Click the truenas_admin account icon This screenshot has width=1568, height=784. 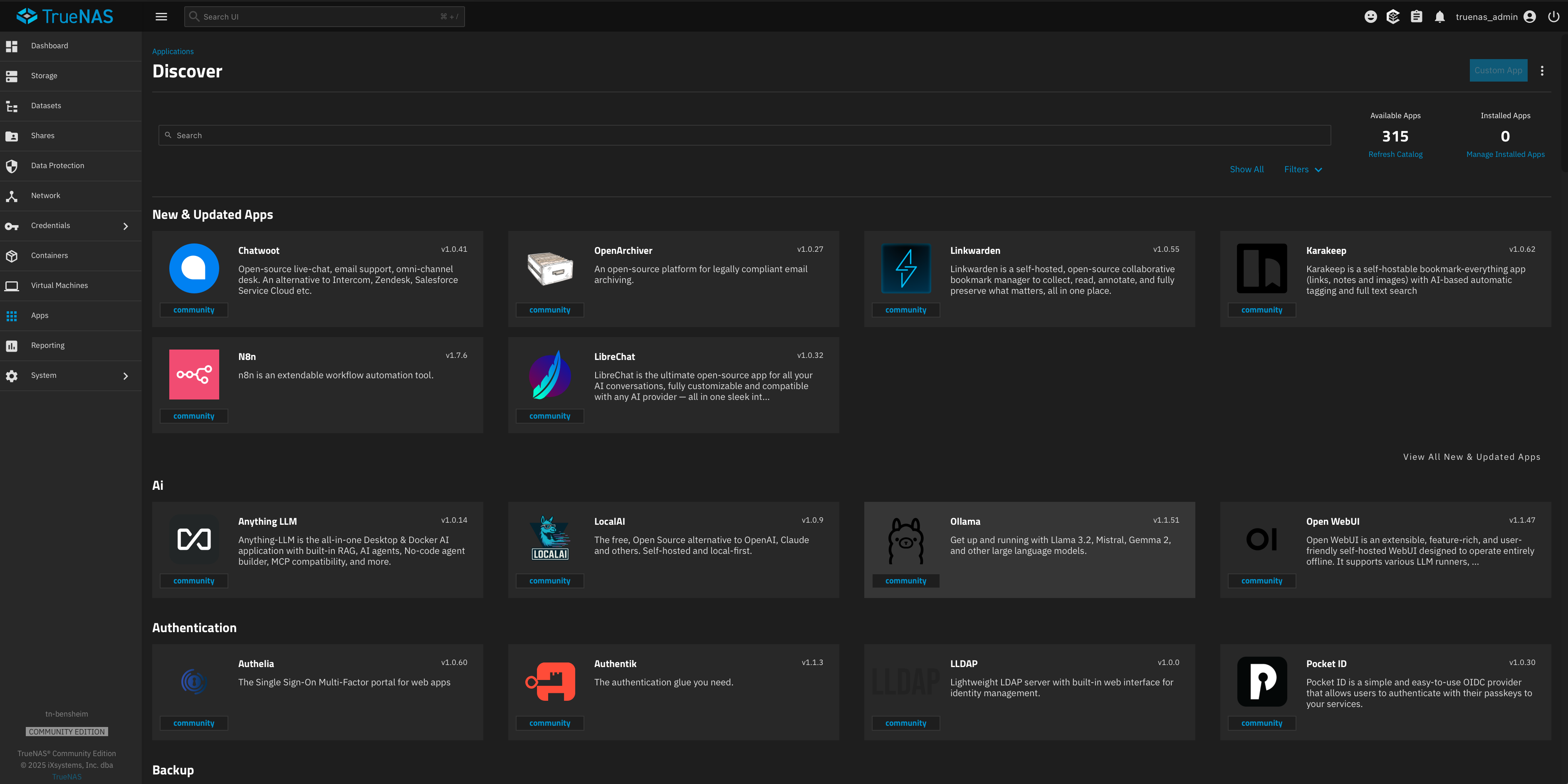coord(1530,17)
